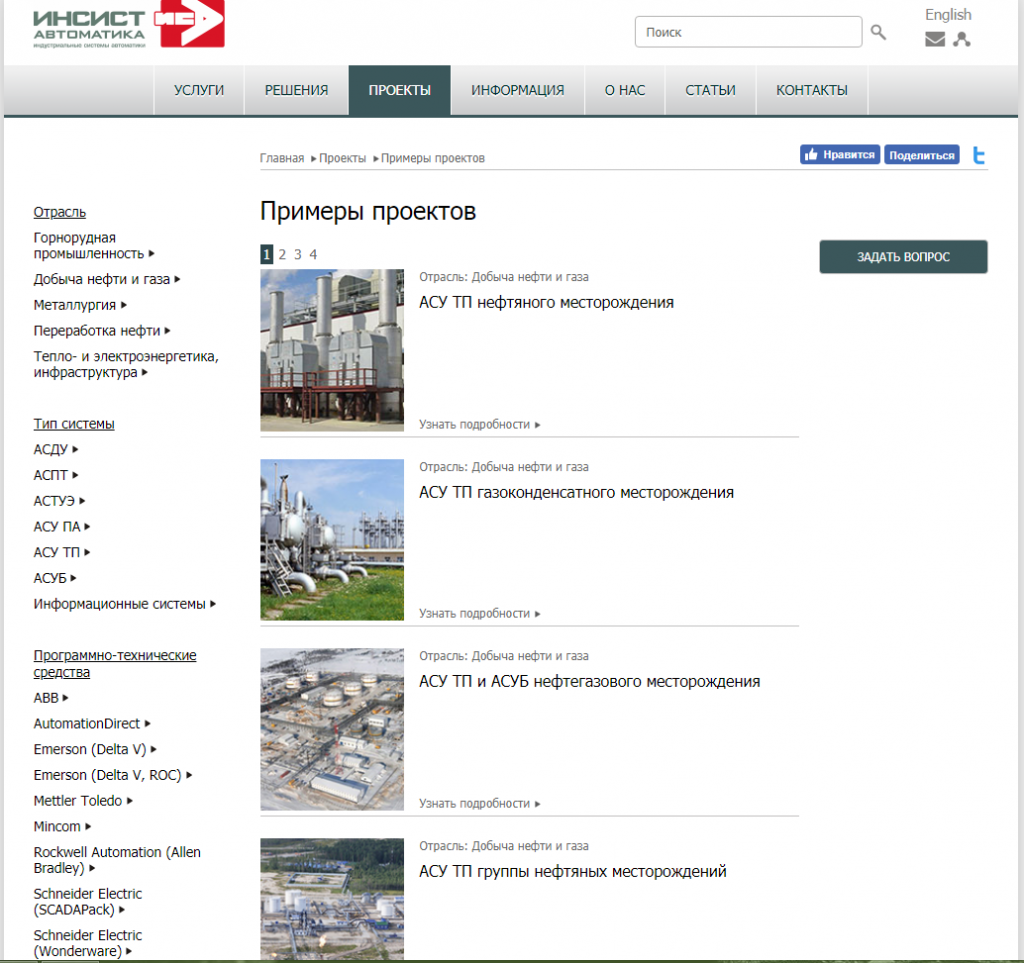Switch language to English

[947, 15]
